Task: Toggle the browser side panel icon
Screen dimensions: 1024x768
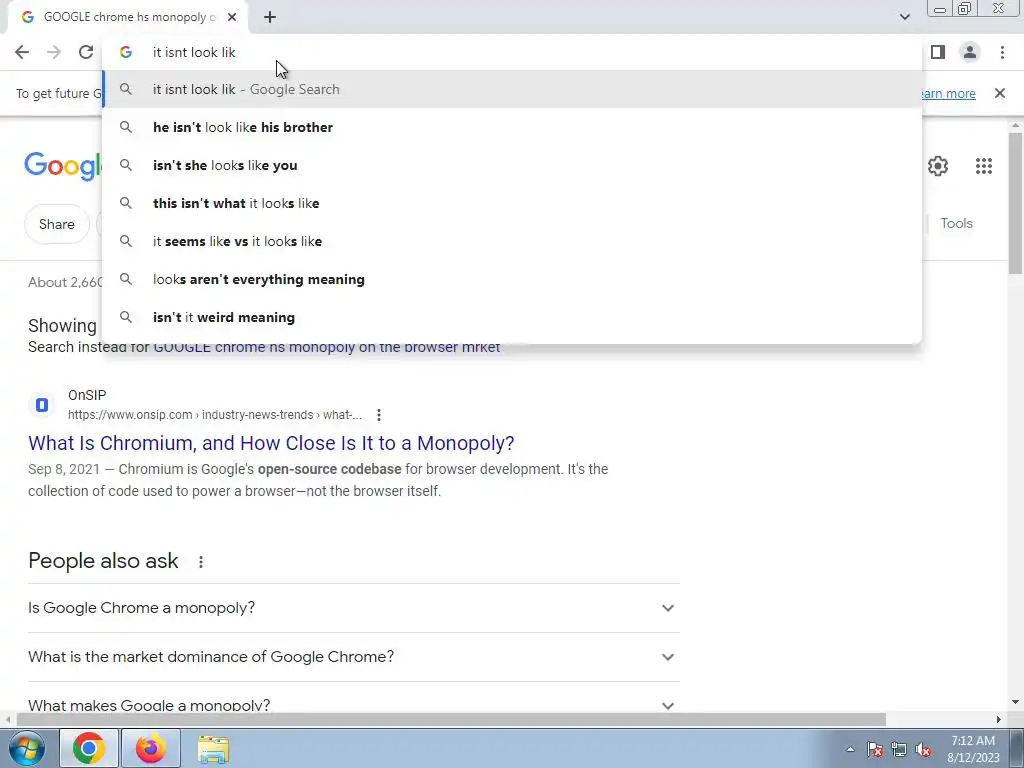Action: point(938,52)
